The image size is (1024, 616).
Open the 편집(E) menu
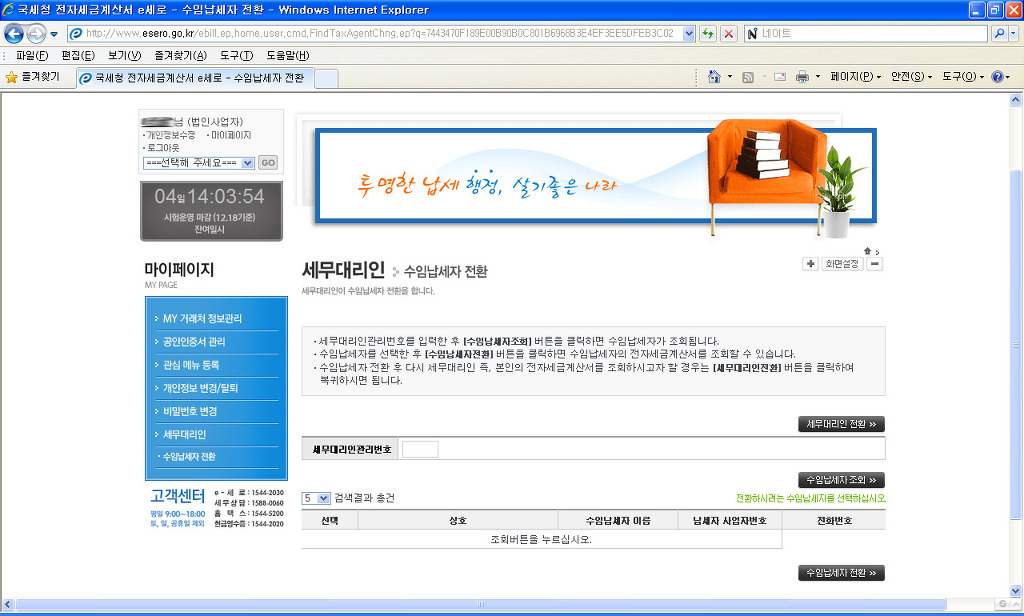pos(78,56)
